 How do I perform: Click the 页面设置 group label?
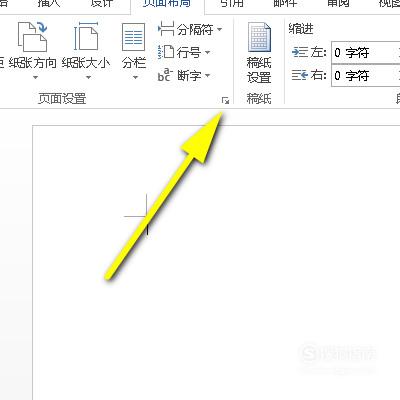point(62,98)
